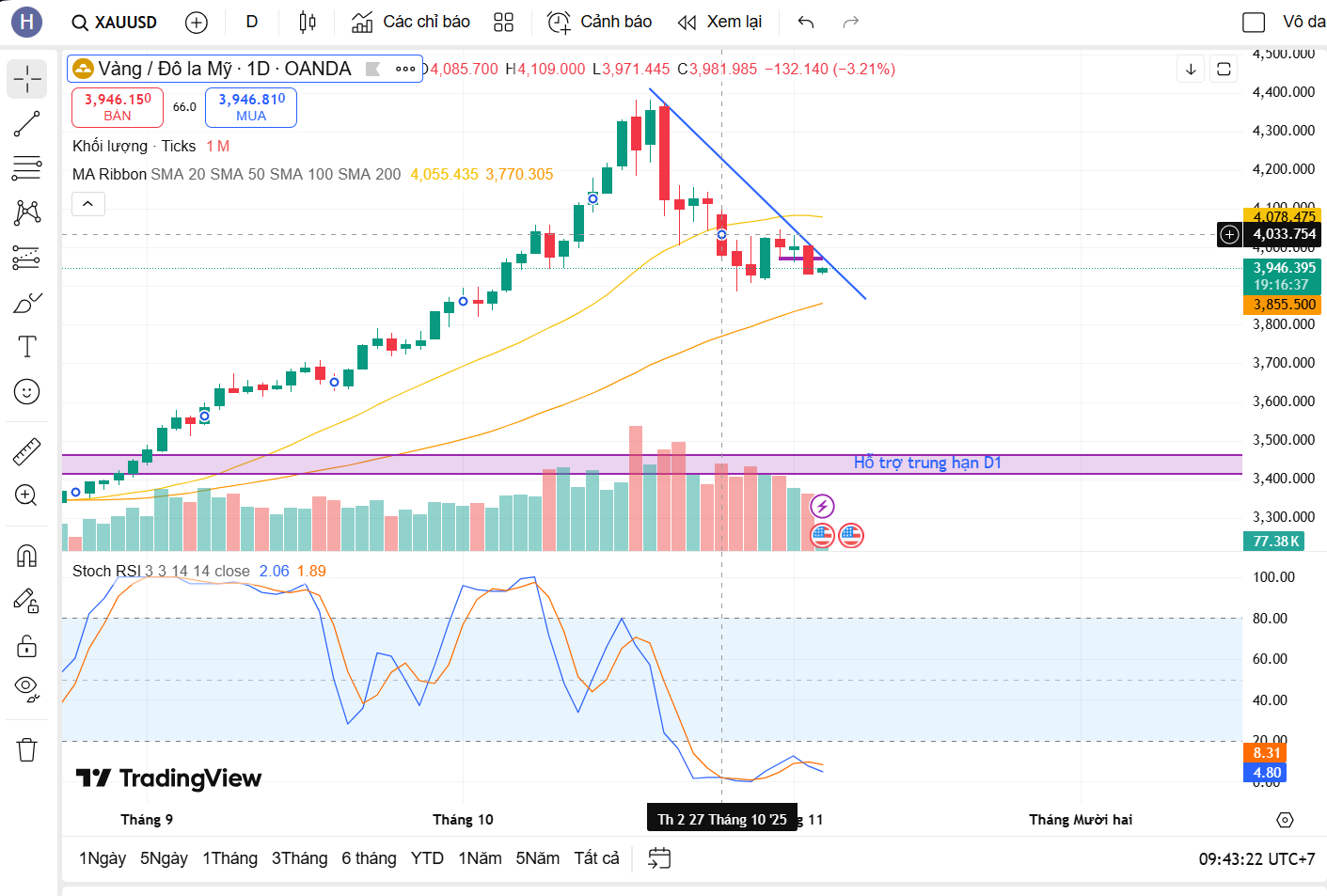Activate the zoom in tool
This screenshot has width=1327, height=896.
26,495
